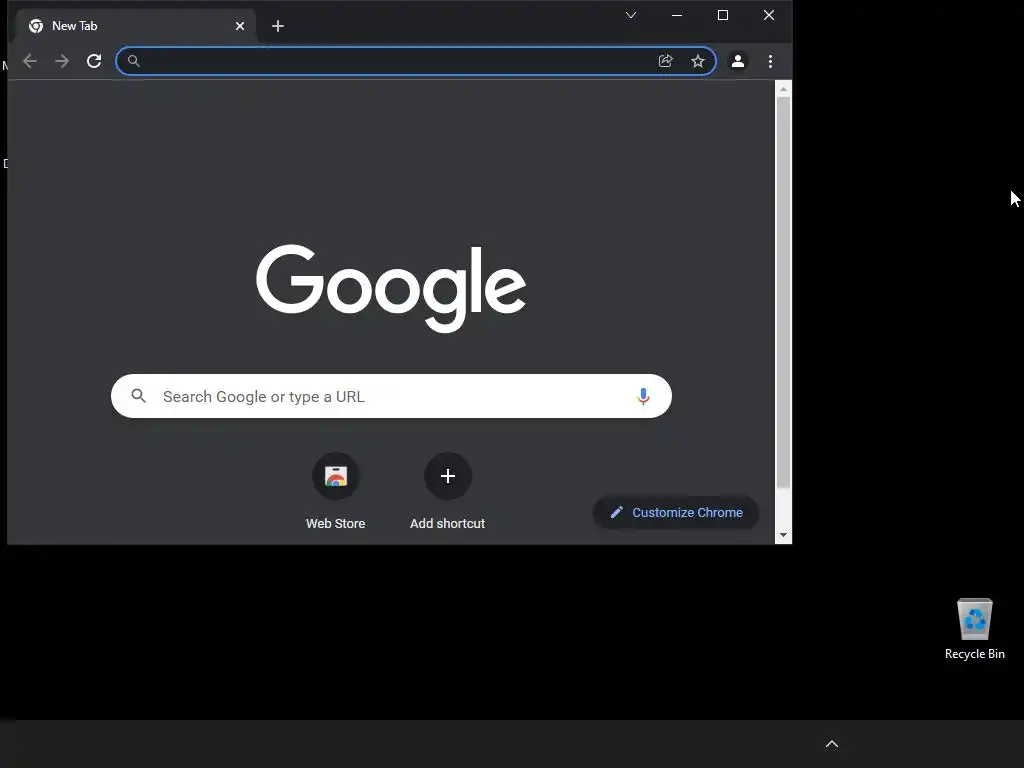The image size is (1024, 768).
Task: Open Chrome's three-dot menu
Action: click(x=771, y=61)
